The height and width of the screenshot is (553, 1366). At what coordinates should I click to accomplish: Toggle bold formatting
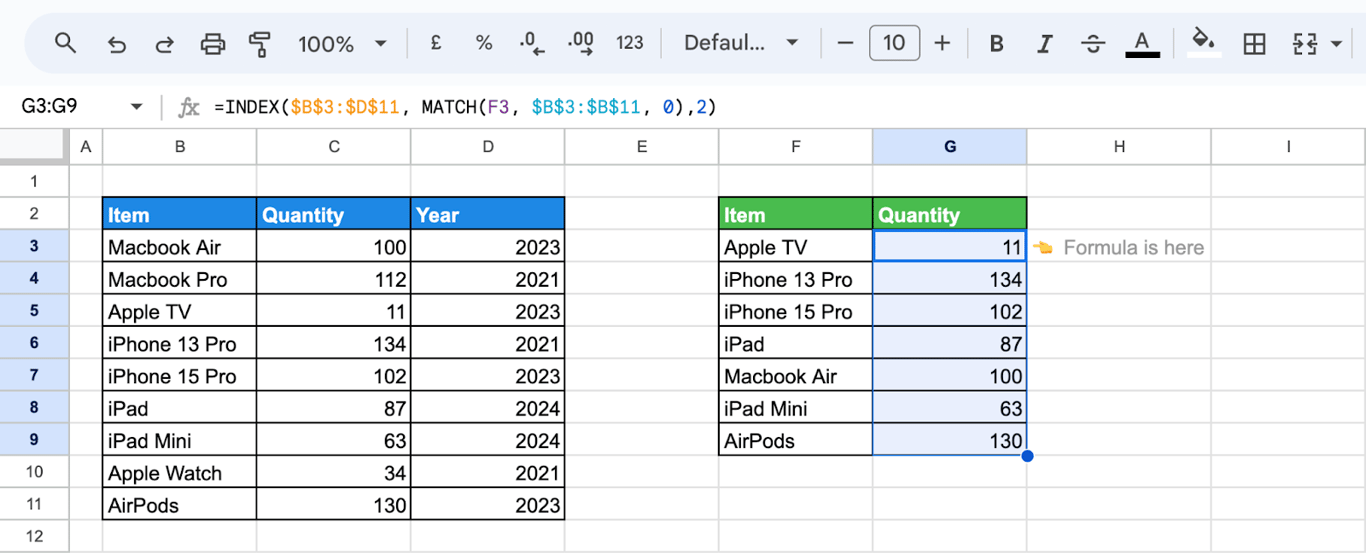(x=996, y=44)
